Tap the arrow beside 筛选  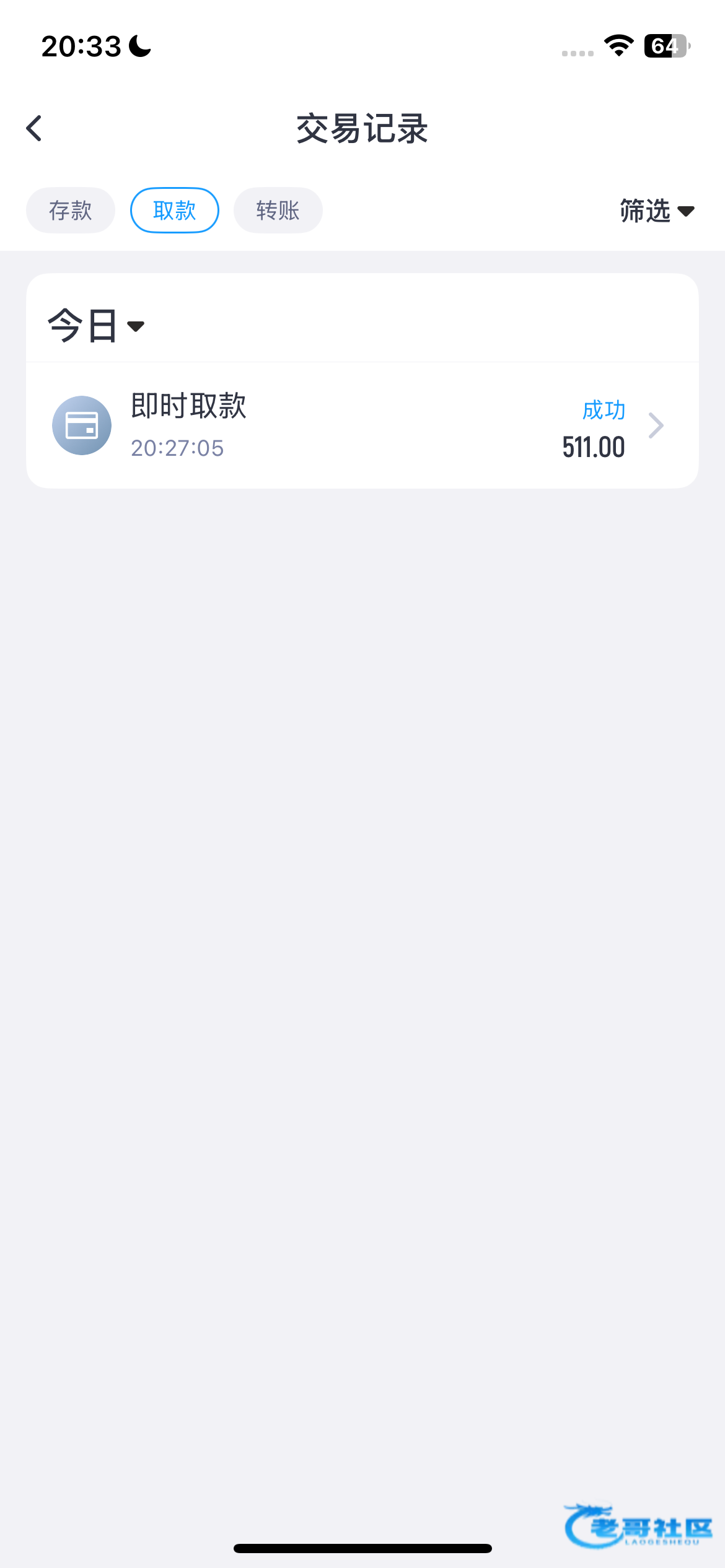(686, 212)
